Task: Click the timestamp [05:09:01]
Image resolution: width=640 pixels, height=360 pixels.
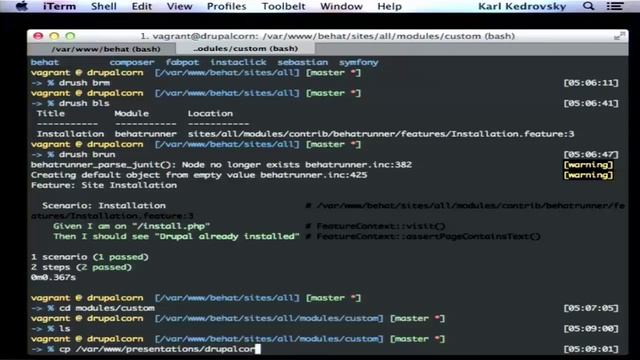Action: tap(591, 349)
